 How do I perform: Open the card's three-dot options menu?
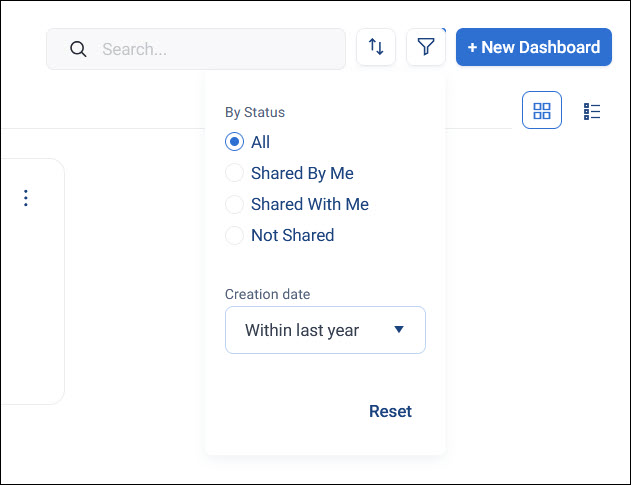point(26,198)
